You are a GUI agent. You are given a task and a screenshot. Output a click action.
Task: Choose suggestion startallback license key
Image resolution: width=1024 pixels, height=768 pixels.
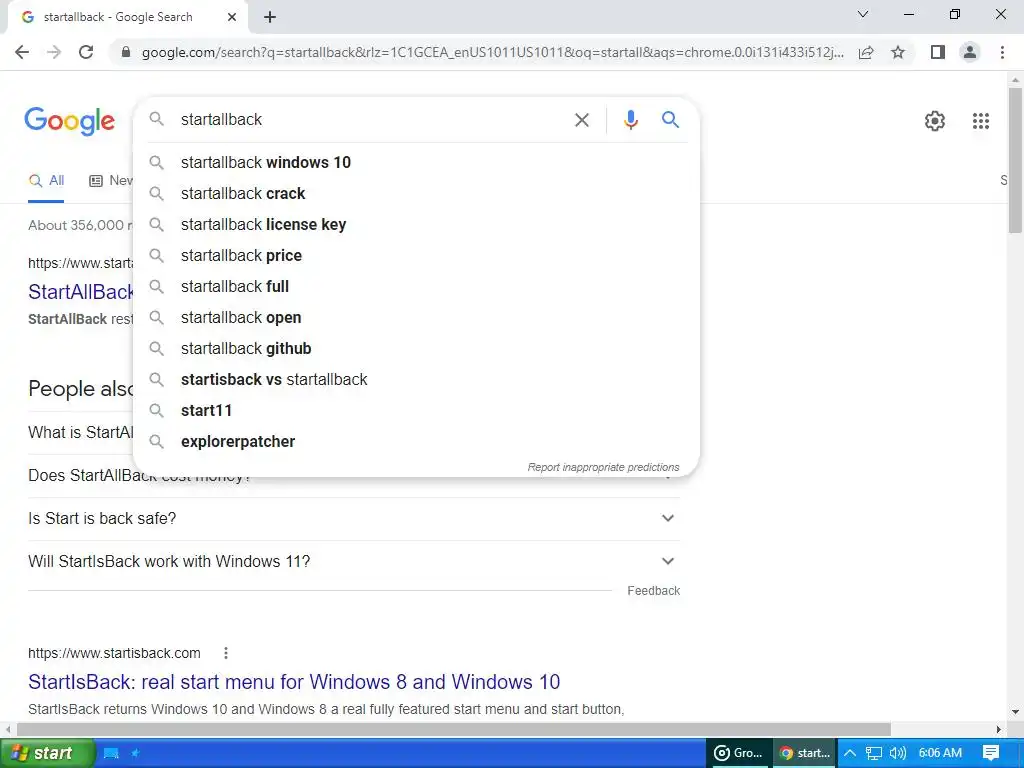pos(416,225)
